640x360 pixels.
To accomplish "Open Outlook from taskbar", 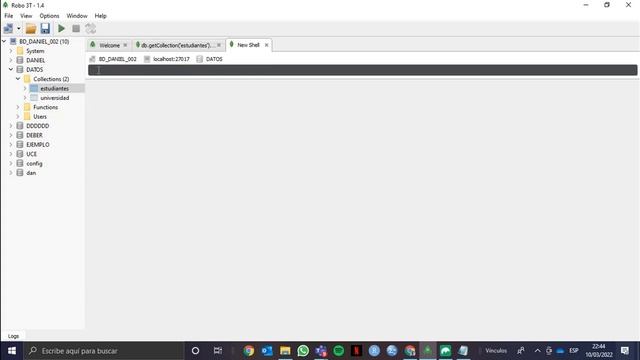I will [267, 351].
